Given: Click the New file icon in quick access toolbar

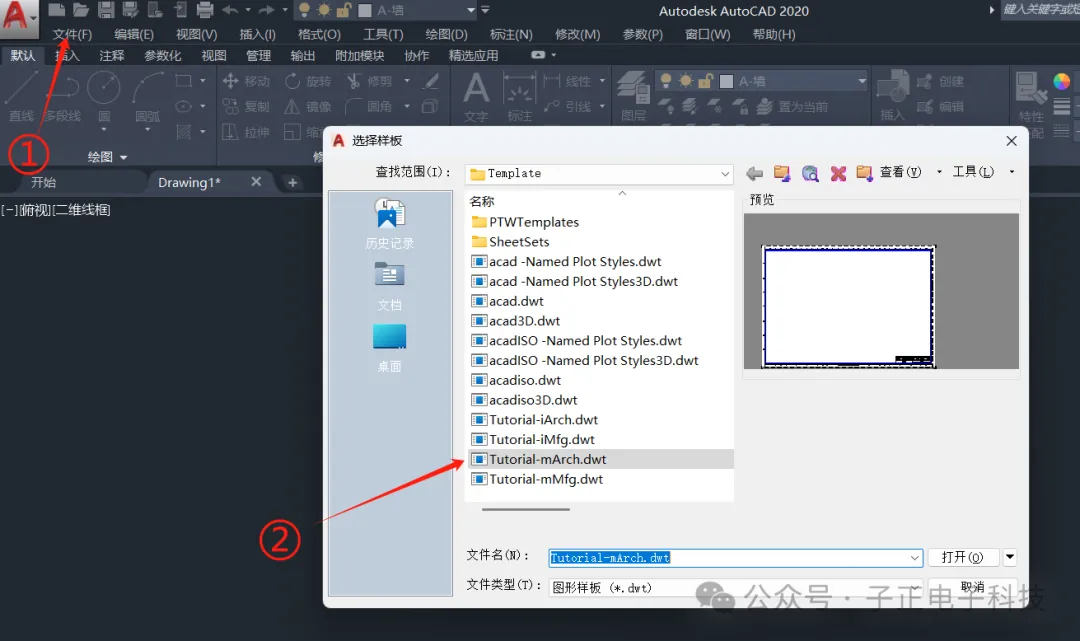Looking at the screenshot, I should coord(56,10).
